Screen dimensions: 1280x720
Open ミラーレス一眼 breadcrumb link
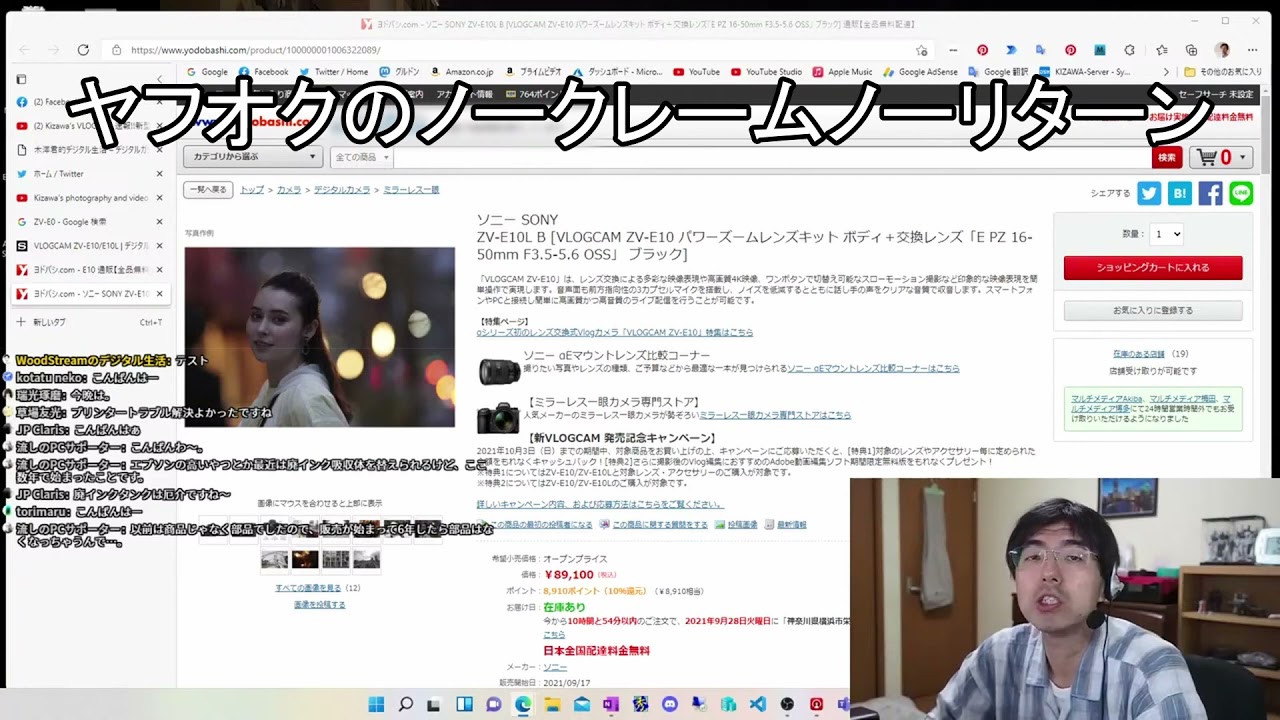point(411,190)
